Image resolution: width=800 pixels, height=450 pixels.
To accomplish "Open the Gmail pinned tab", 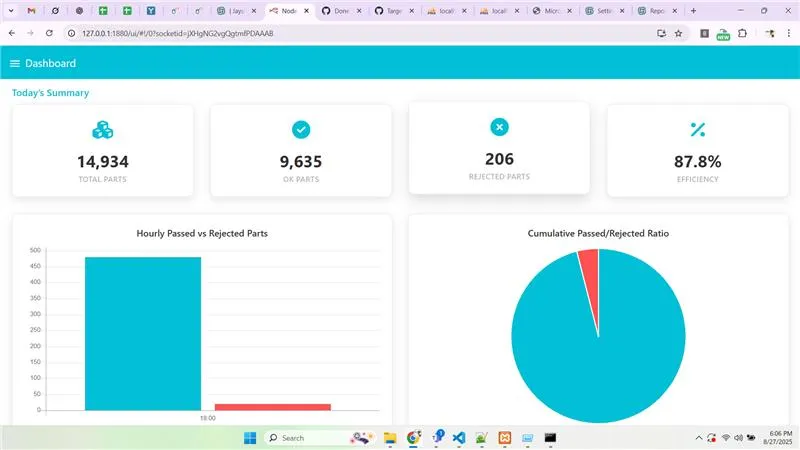I will click(31, 11).
